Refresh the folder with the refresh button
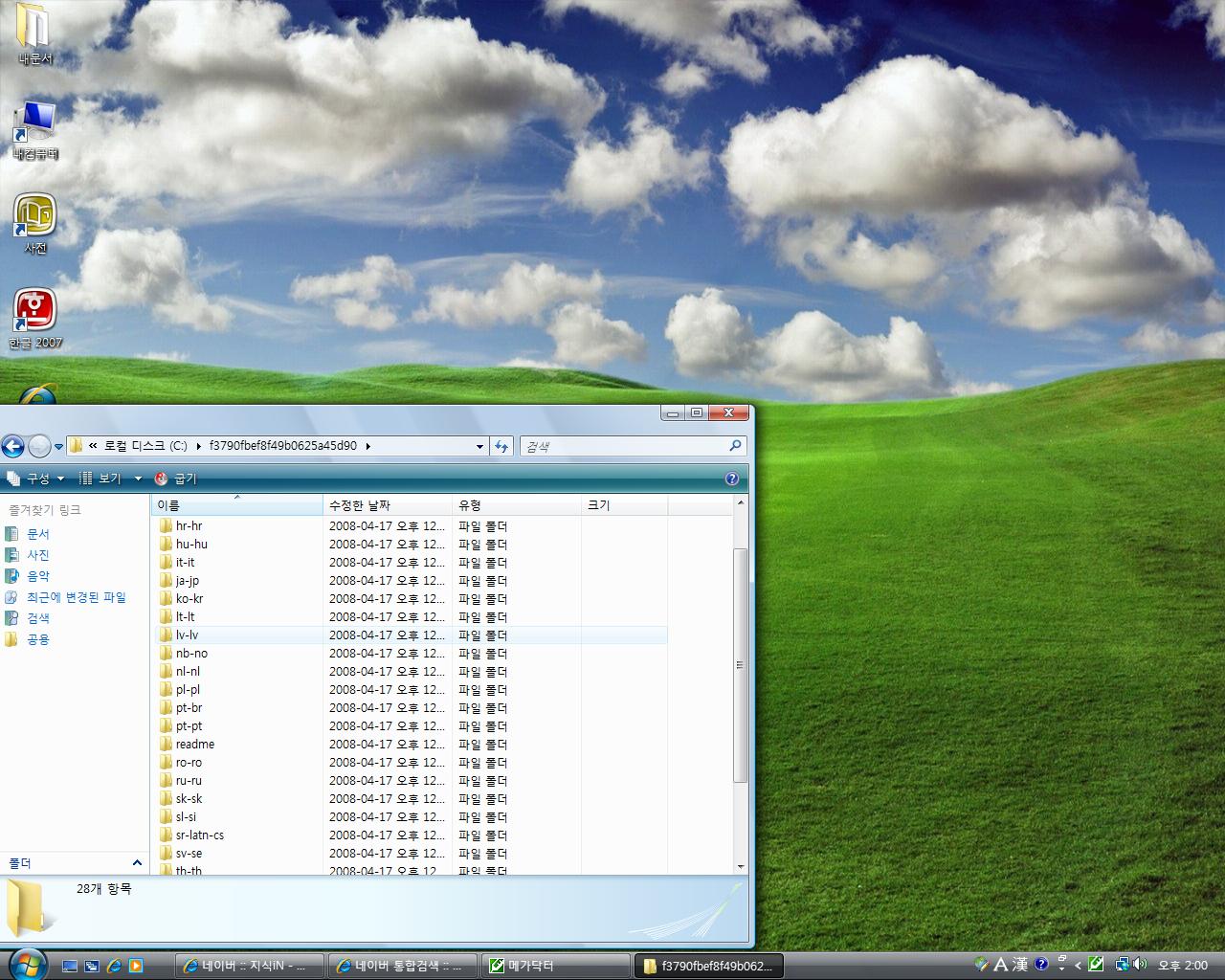1225x980 pixels. (x=501, y=446)
